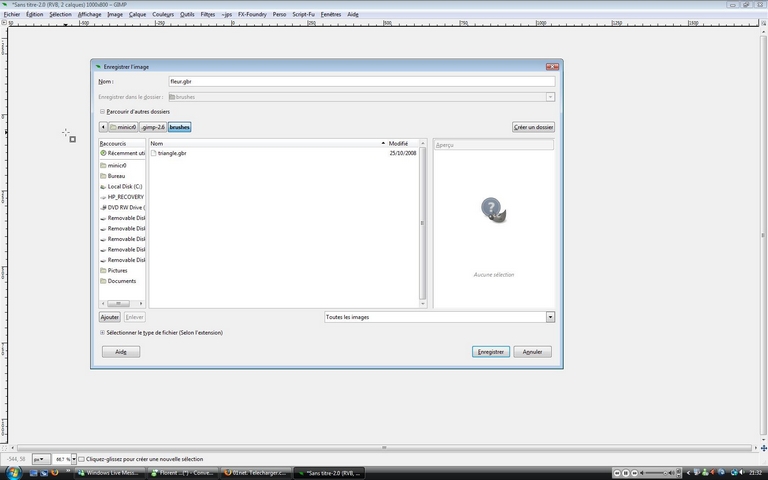Select Récemment utilisés shortcut
768x480 pixels.
pos(122,153)
